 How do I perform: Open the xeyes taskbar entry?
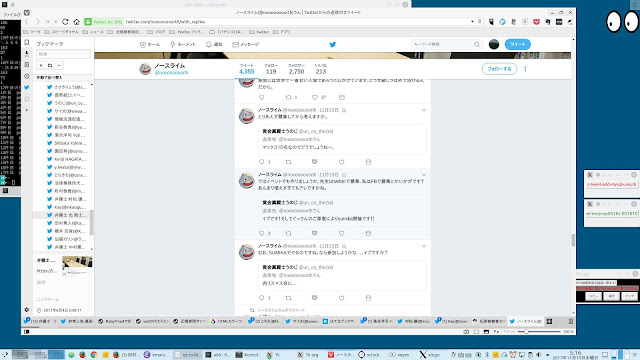pos(399,355)
